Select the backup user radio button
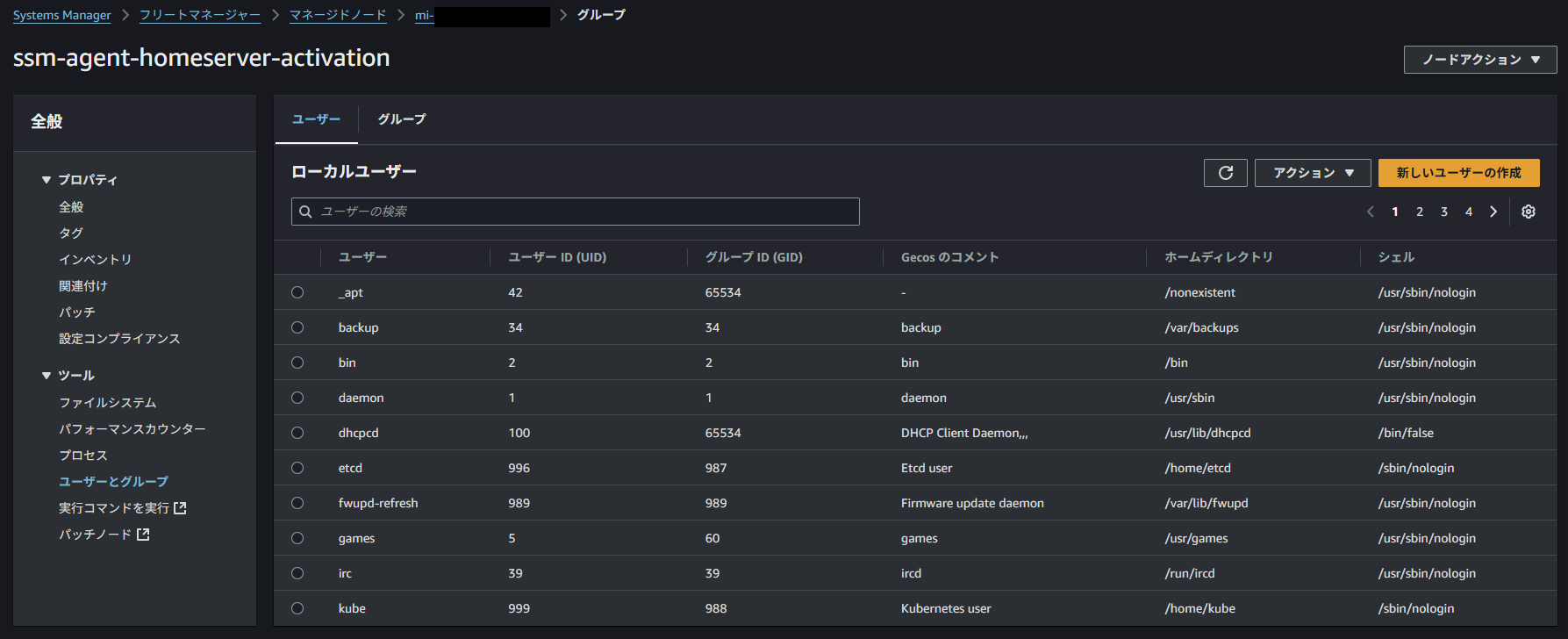The image size is (1568, 639). point(297,327)
